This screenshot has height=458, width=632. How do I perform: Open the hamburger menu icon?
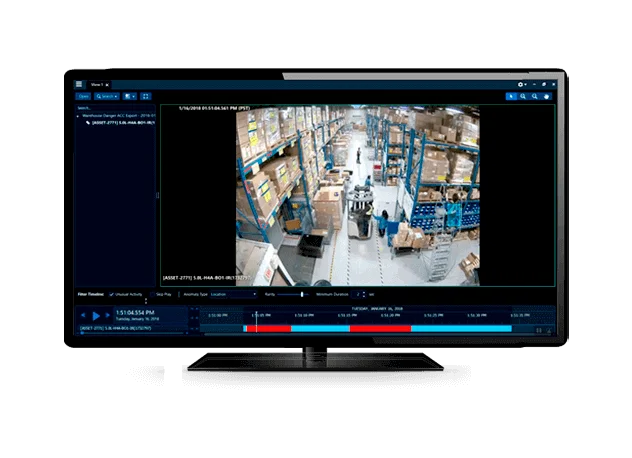pos(79,84)
